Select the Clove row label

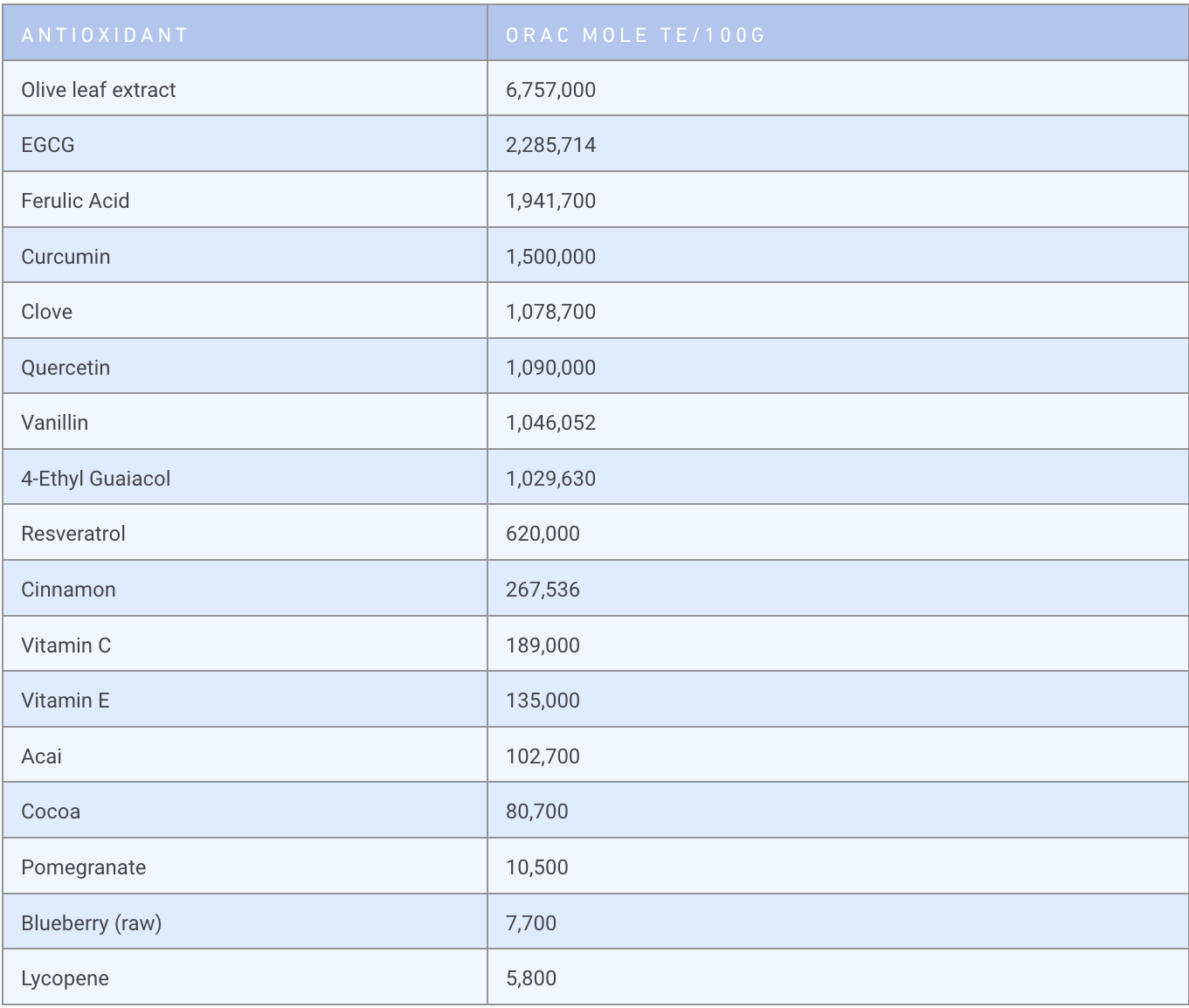click(47, 312)
